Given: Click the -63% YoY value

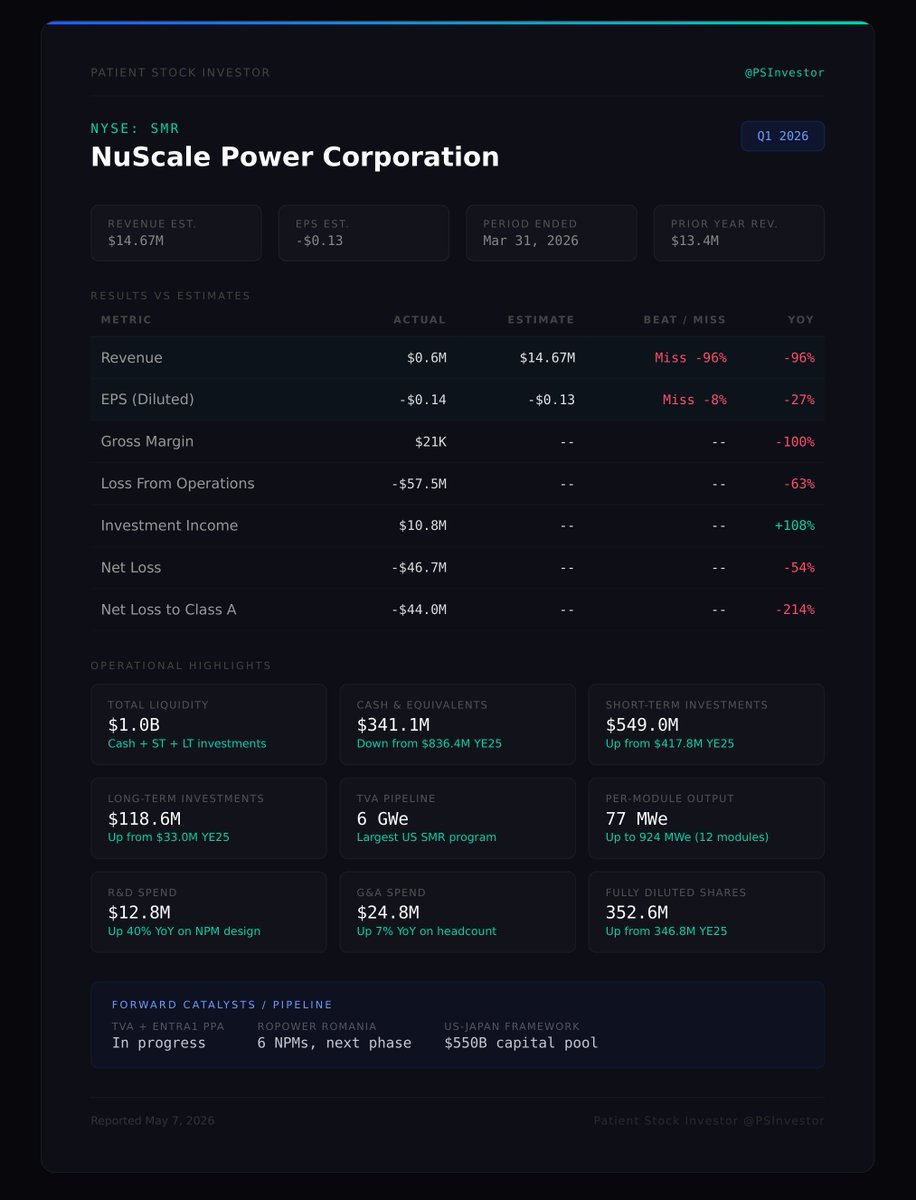Looking at the screenshot, I should pyautogui.click(x=799, y=484).
